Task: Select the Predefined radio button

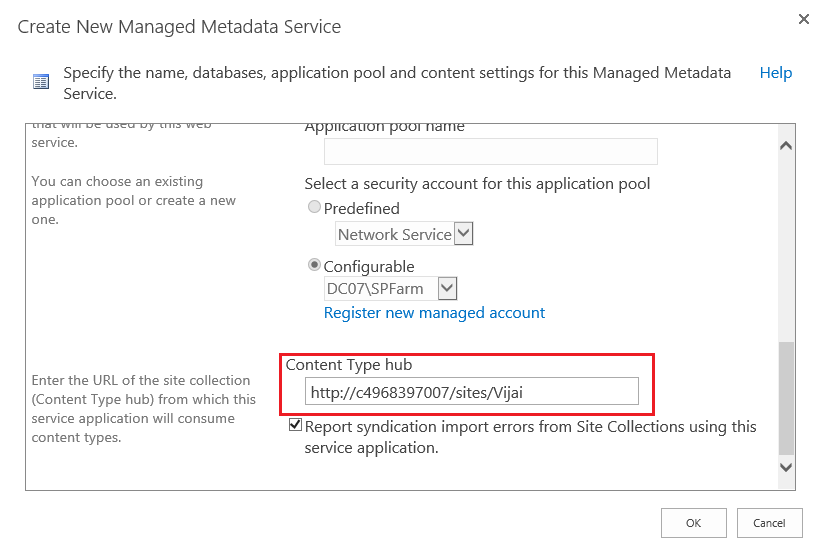Action: tap(315, 208)
